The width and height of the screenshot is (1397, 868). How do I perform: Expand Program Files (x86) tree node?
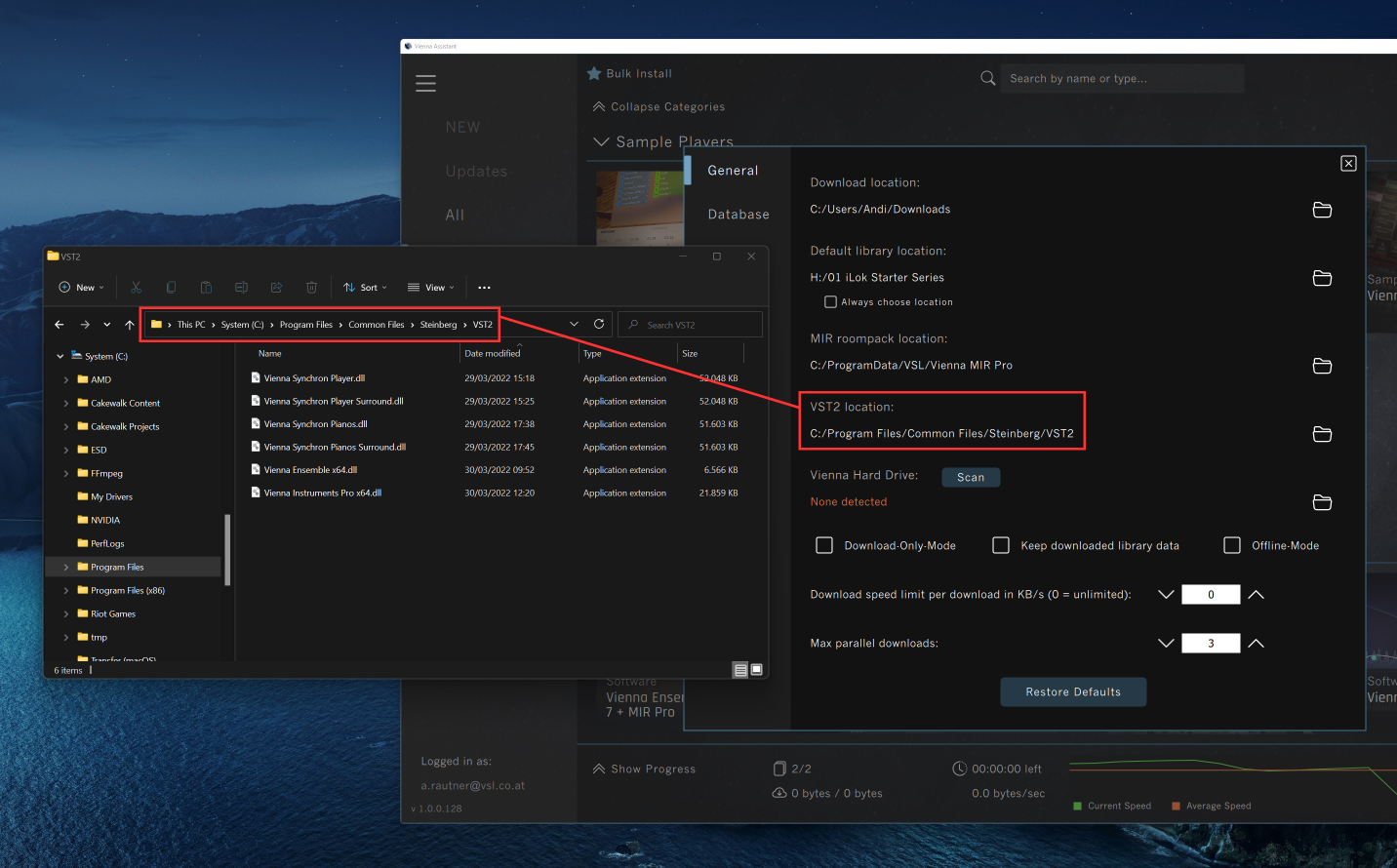click(x=66, y=591)
